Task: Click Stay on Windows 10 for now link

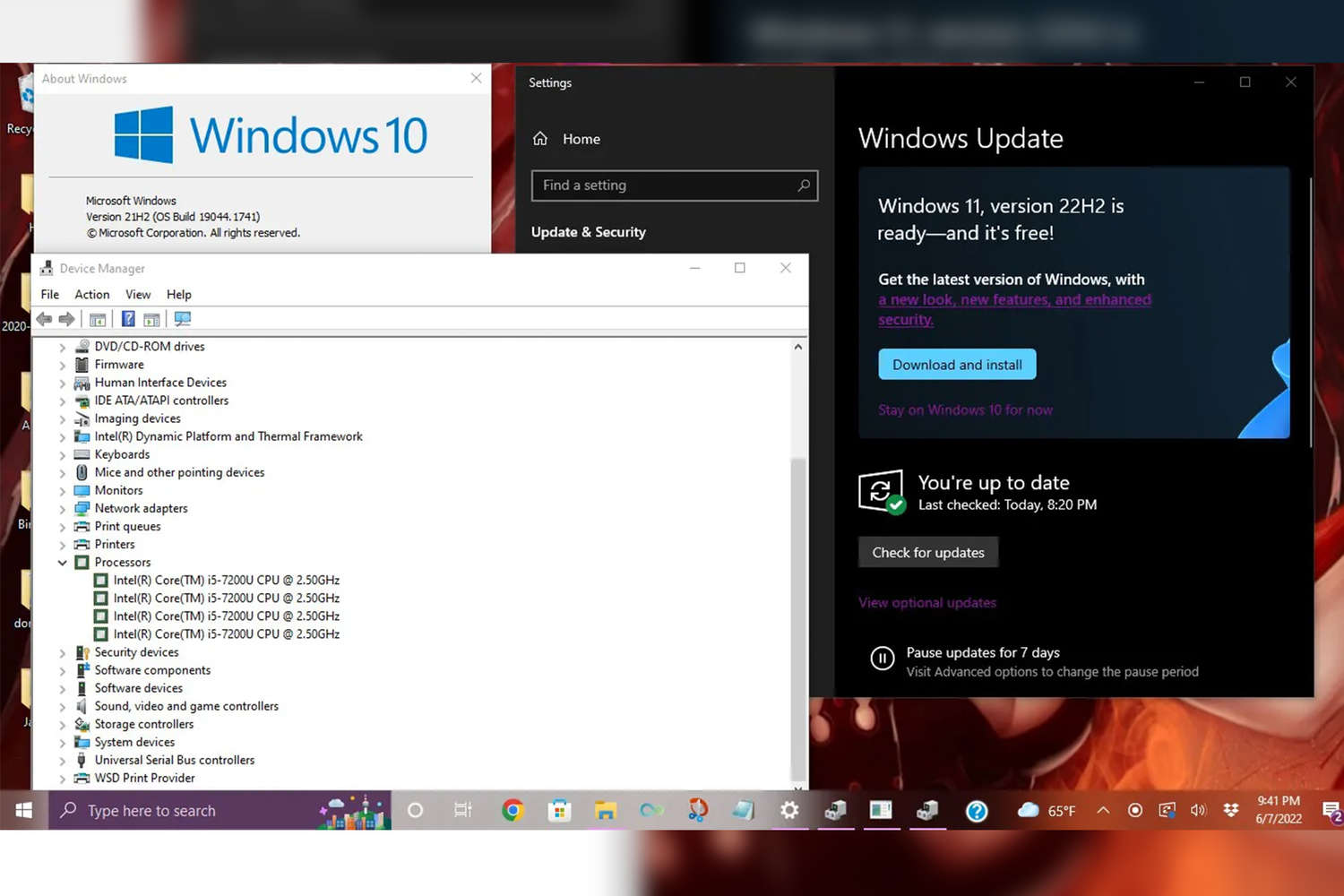Action: pyautogui.click(x=965, y=410)
